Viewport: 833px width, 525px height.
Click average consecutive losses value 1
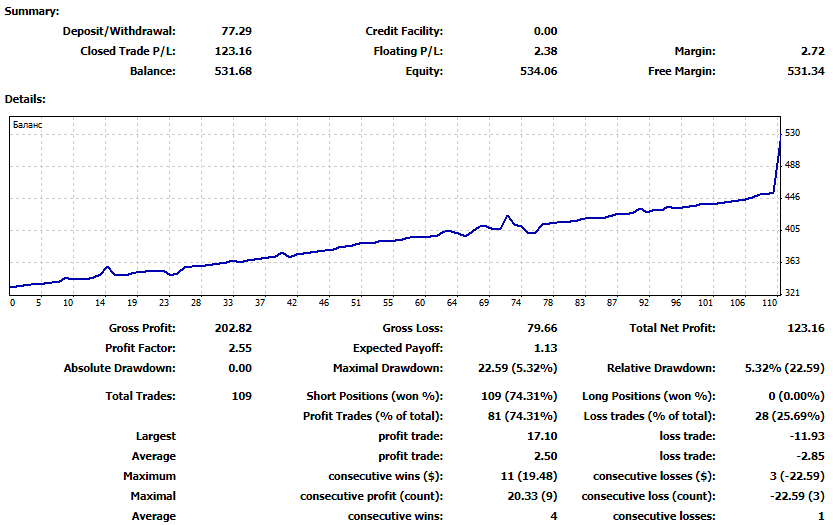coord(821,516)
